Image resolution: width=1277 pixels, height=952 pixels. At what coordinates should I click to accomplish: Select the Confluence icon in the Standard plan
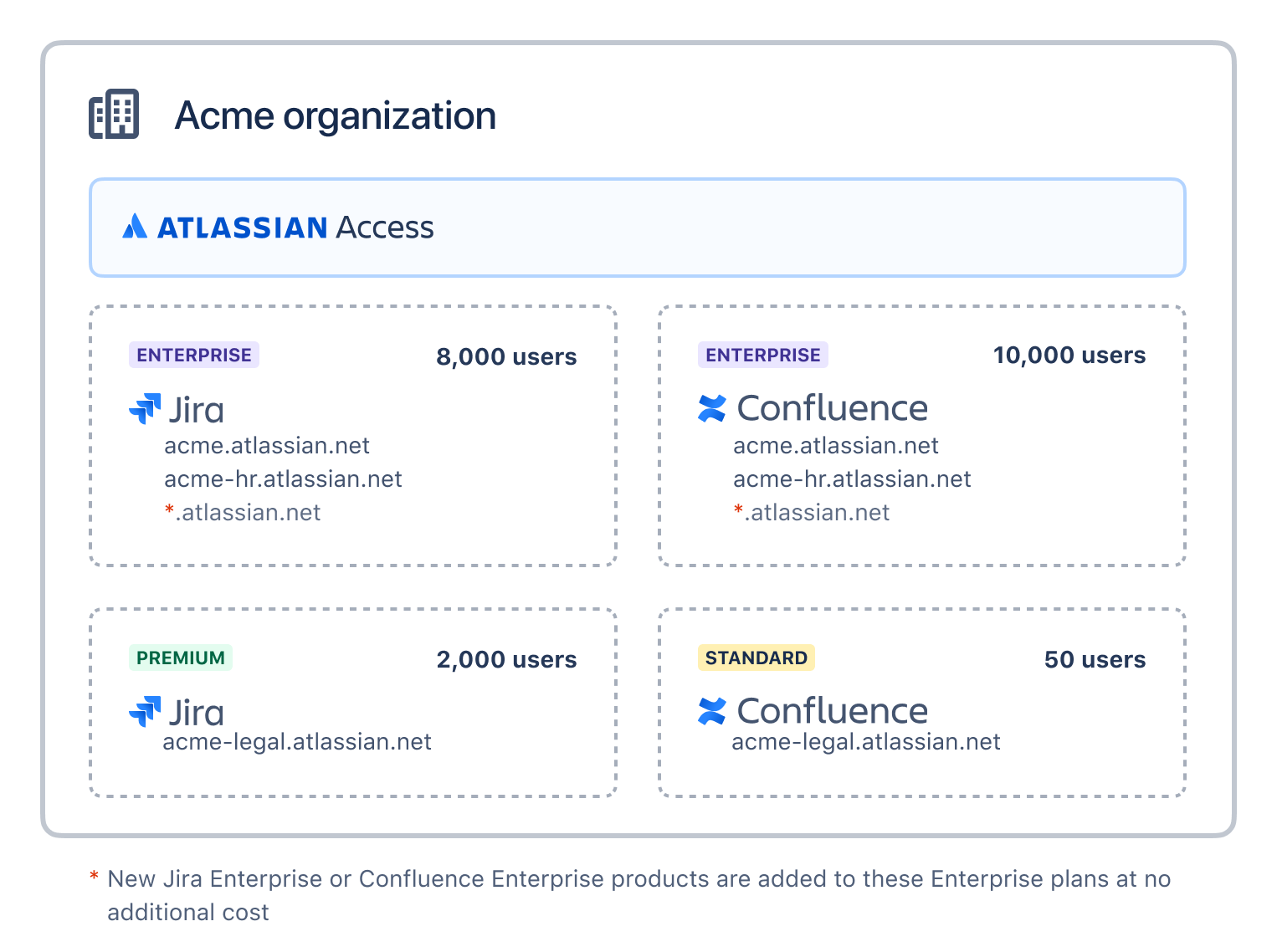coord(711,711)
